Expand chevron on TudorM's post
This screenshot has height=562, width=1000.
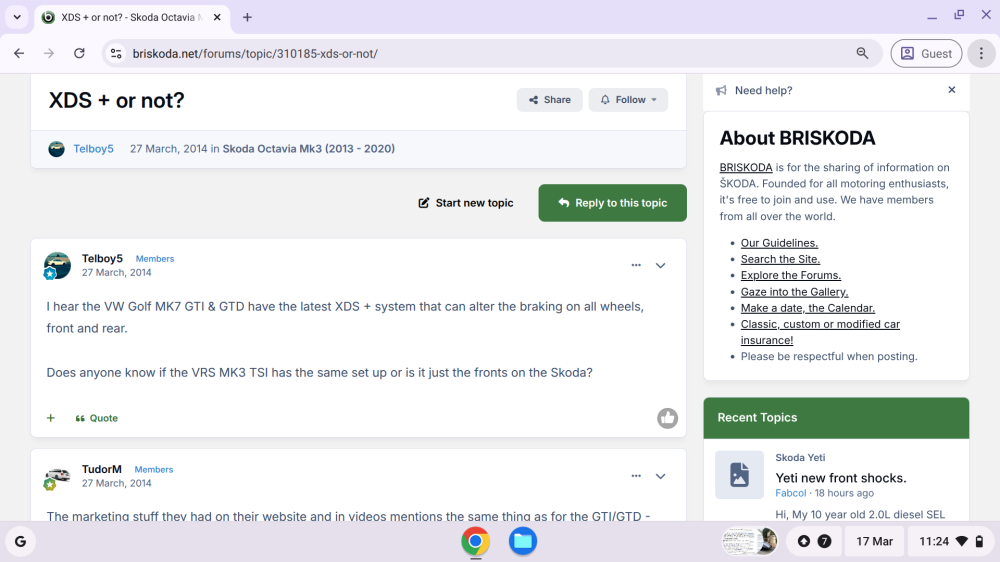click(x=661, y=476)
